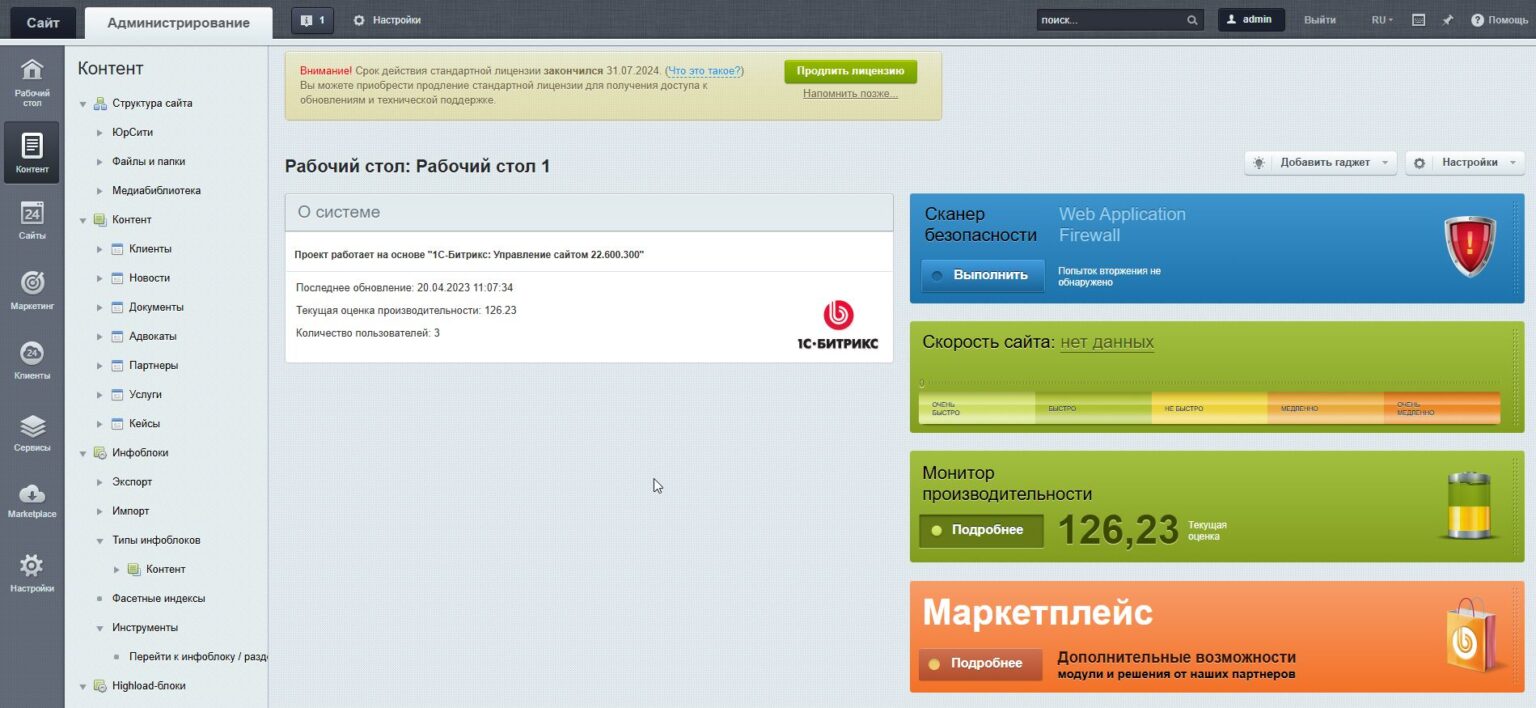Expand the Highload-блоки tree node
This screenshot has height=708, width=1536.
(83, 686)
